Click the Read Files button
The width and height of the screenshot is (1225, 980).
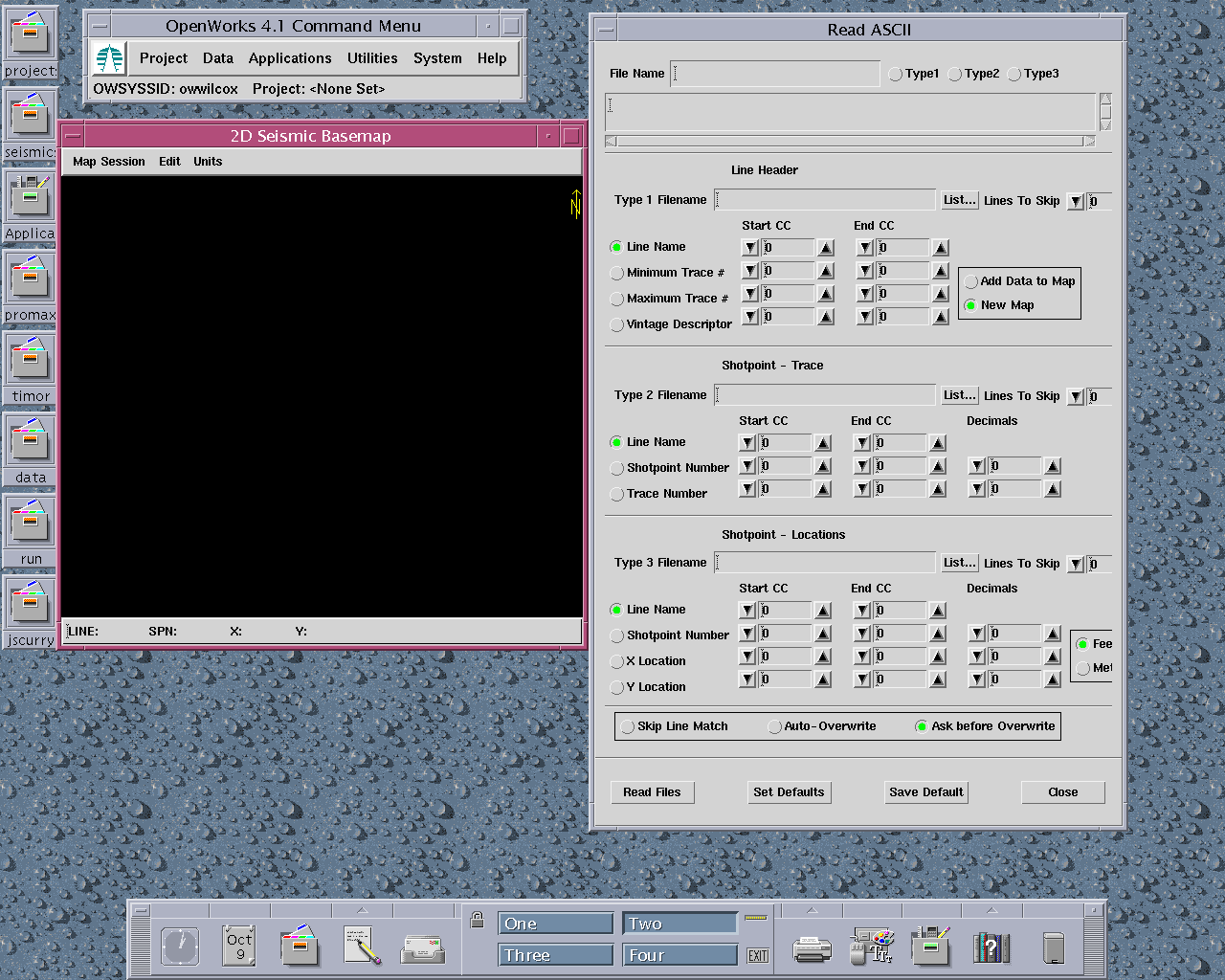652,792
